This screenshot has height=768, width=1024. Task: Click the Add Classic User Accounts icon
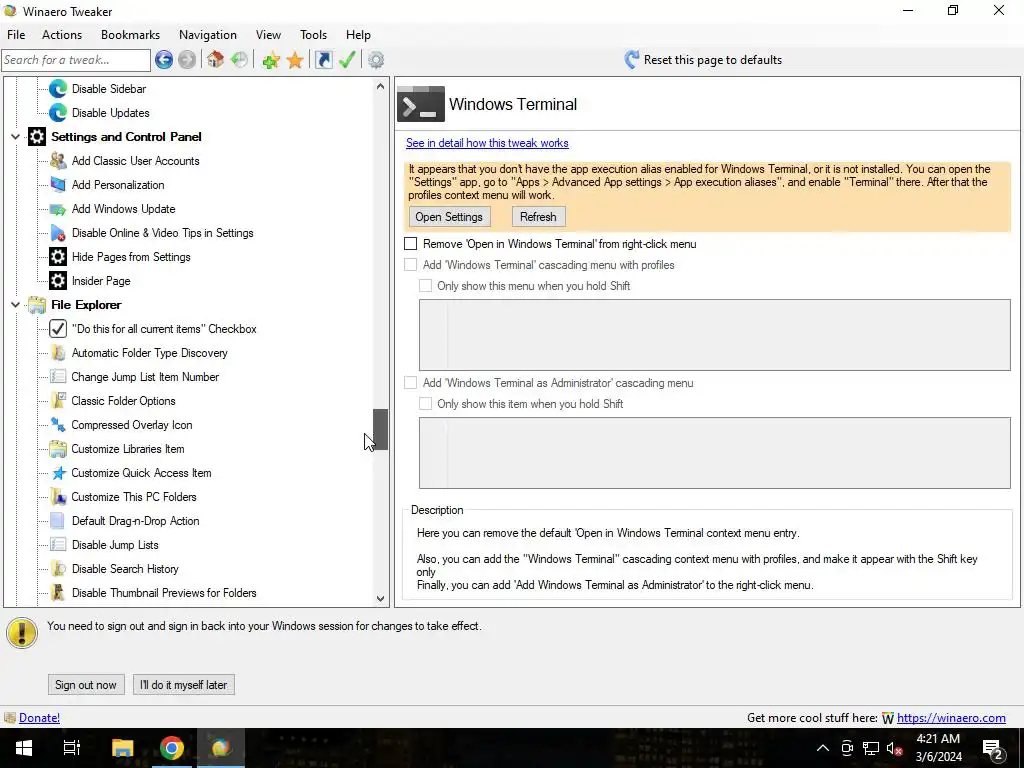coord(58,161)
